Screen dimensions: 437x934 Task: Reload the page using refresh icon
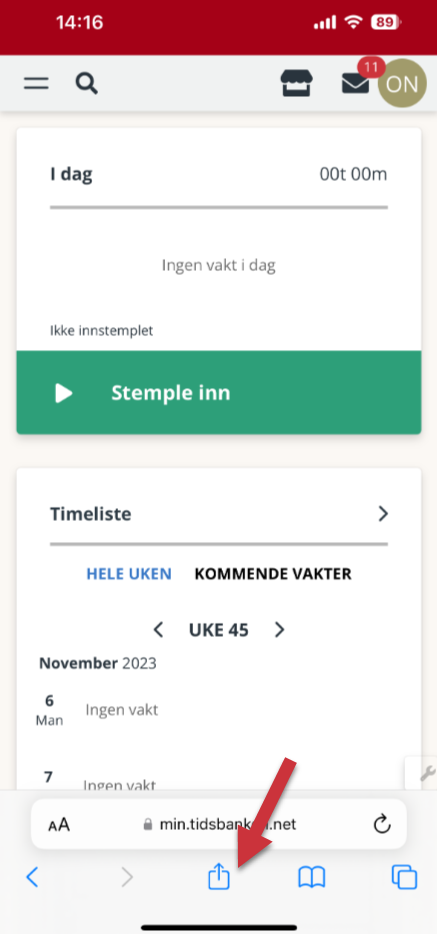click(x=382, y=824)
